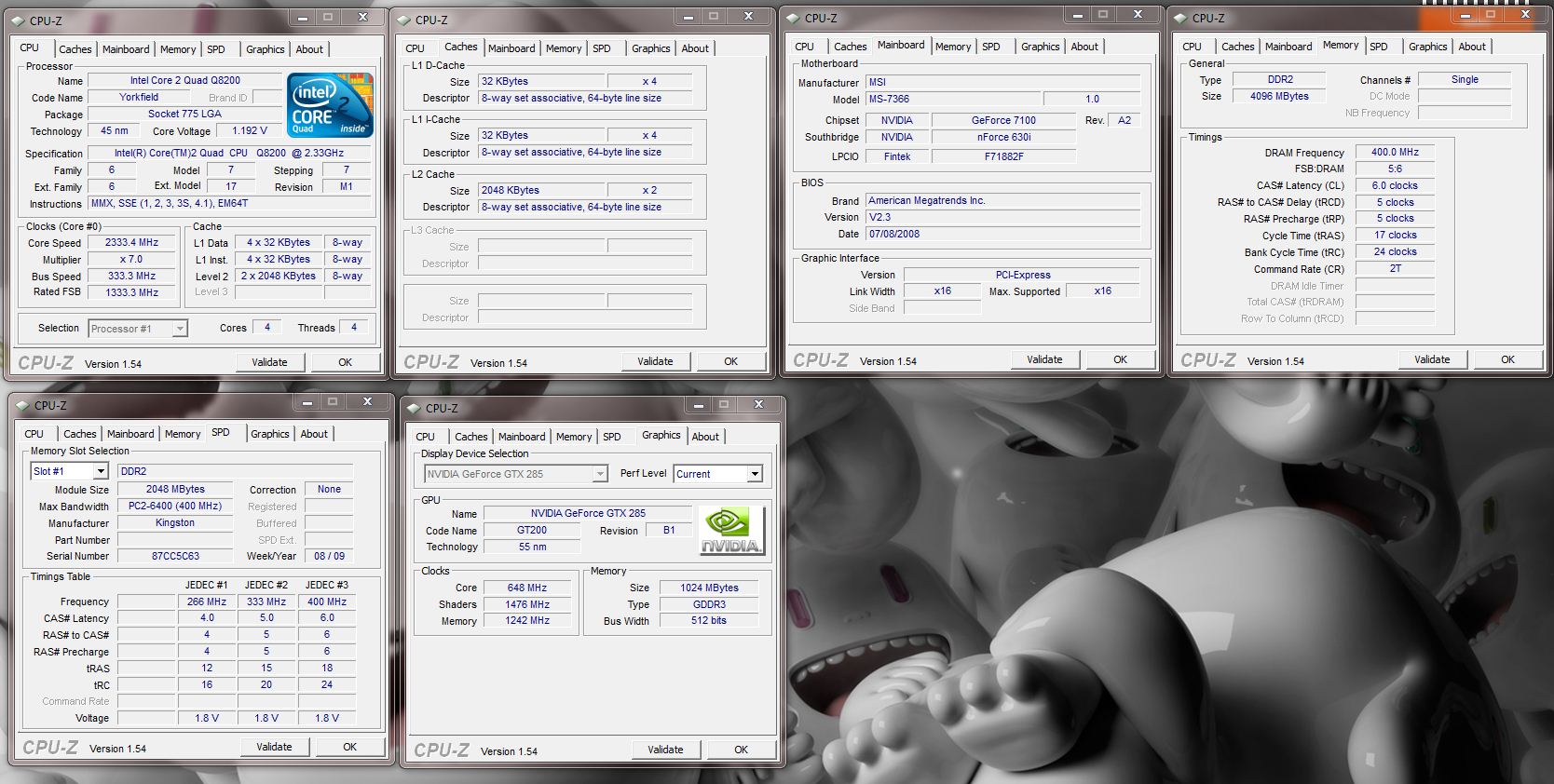The width and height of the screenshot is (1554, 784).
Task: Select the About tab in the Mainboard tab window
Action: (1084, 47)
